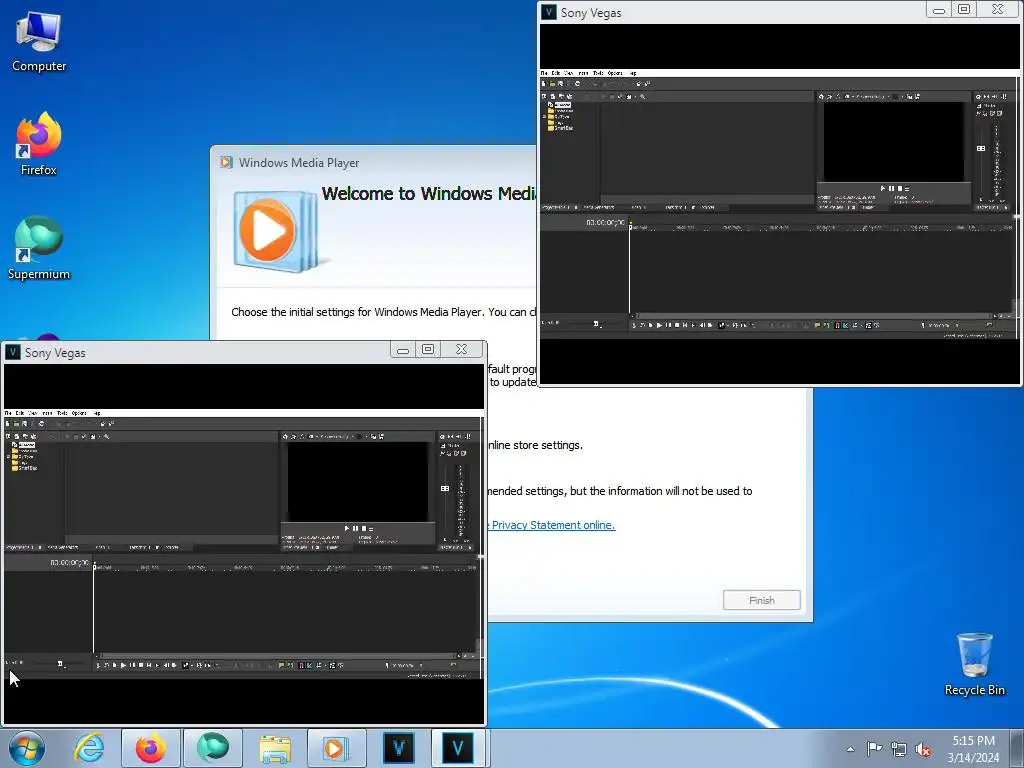Click Save icon in lower Sony Vegas toolbar
The width and height of the screenshot is (1024, 768).
(24, 424)
